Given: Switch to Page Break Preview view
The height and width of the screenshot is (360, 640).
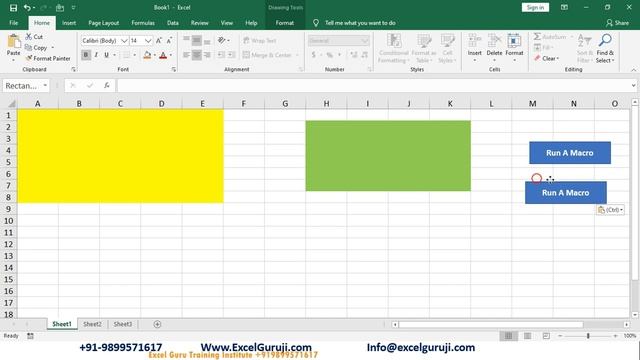Looking at the screenshot, I should pyautogui.click(x=546, y=336).
